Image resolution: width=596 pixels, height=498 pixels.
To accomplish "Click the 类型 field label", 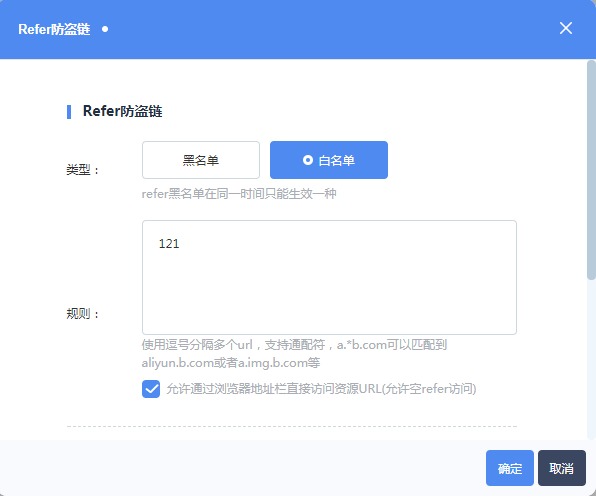I will pos(82,170).
